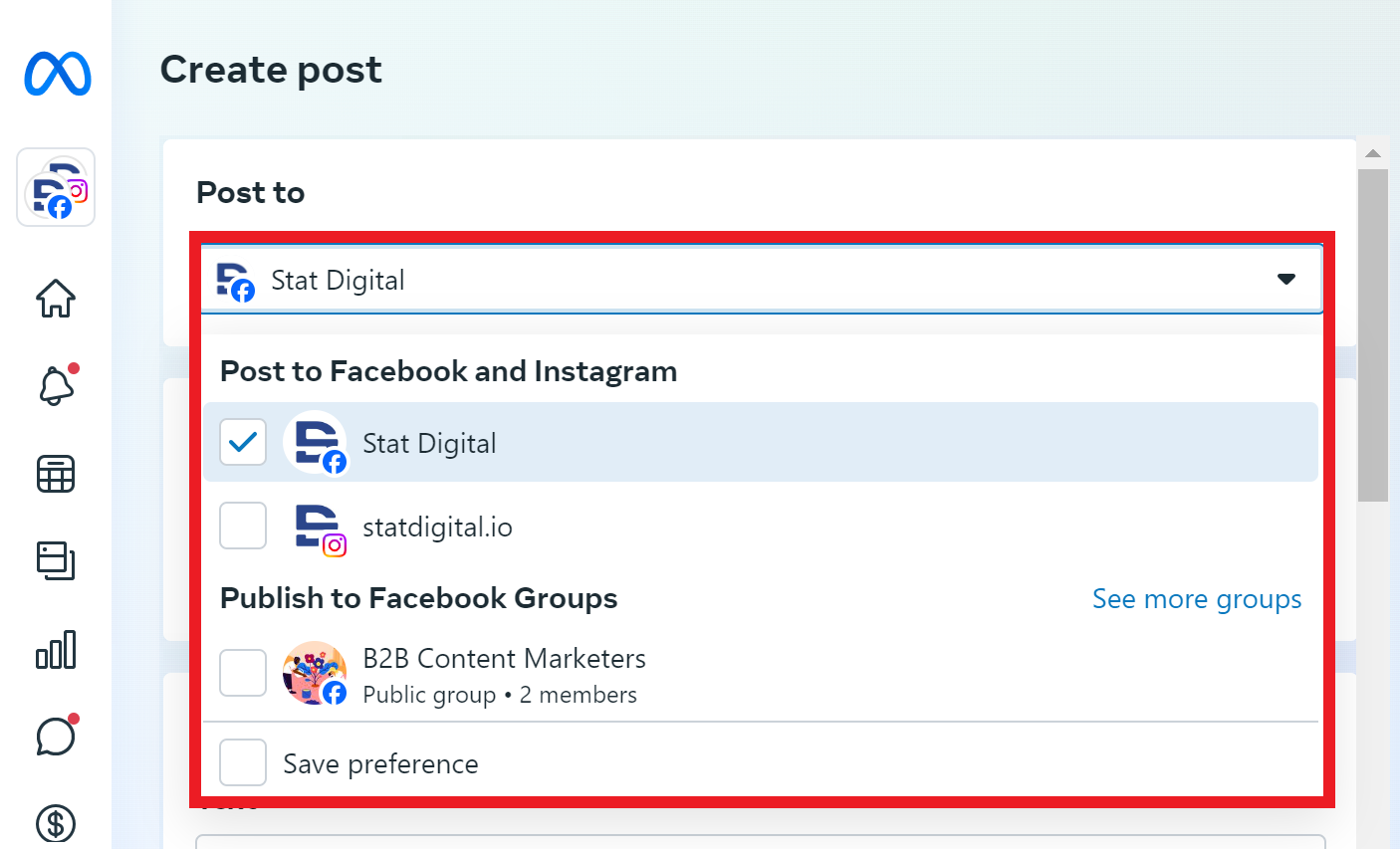Screen dimensions: 1400x849
Task: Click the B2B Content Marketers group thumbnail
Action: pyautogui.click(x=315, y=673)
